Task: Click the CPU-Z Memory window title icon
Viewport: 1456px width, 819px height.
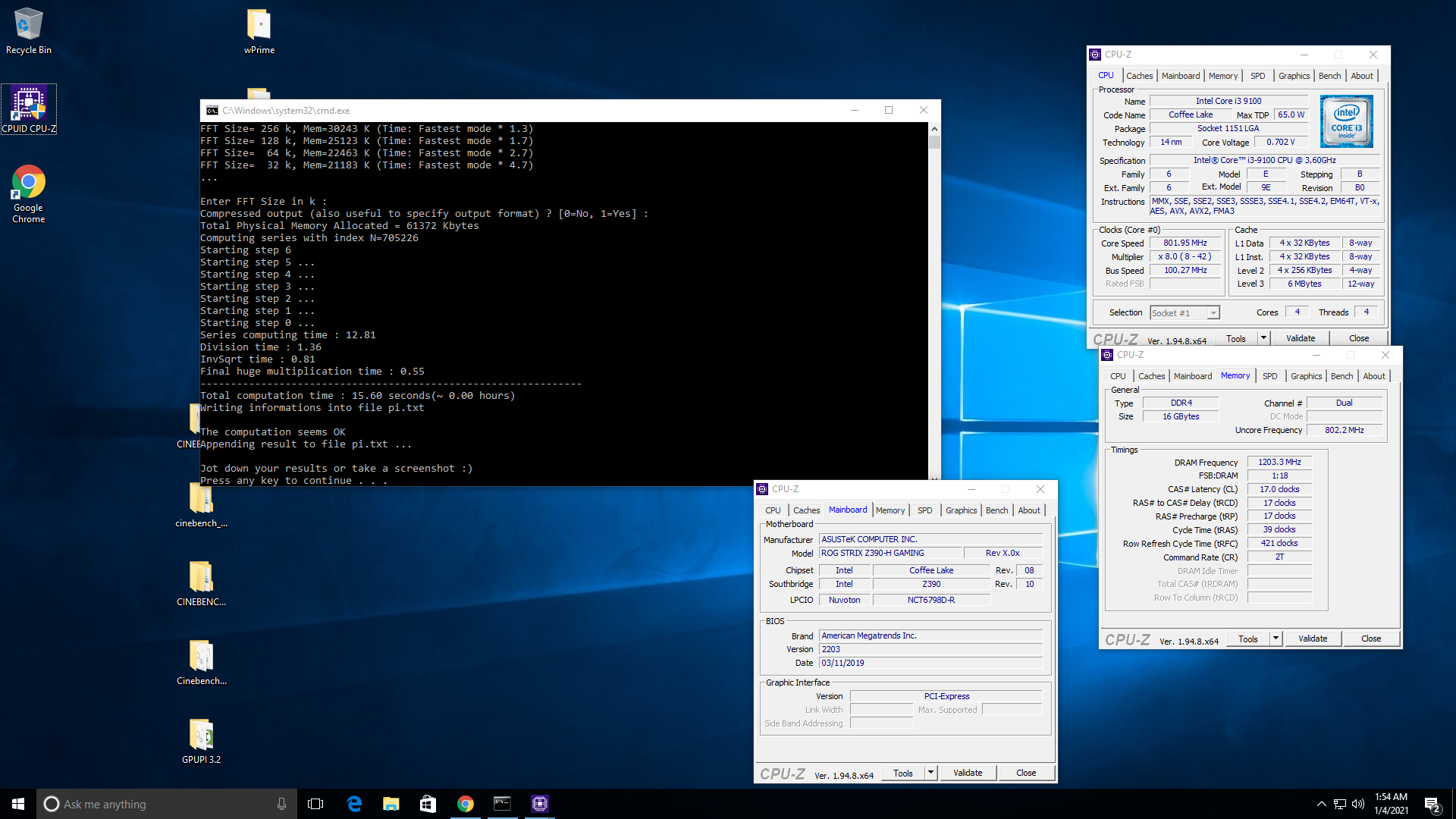Action: coord(1107,355)
